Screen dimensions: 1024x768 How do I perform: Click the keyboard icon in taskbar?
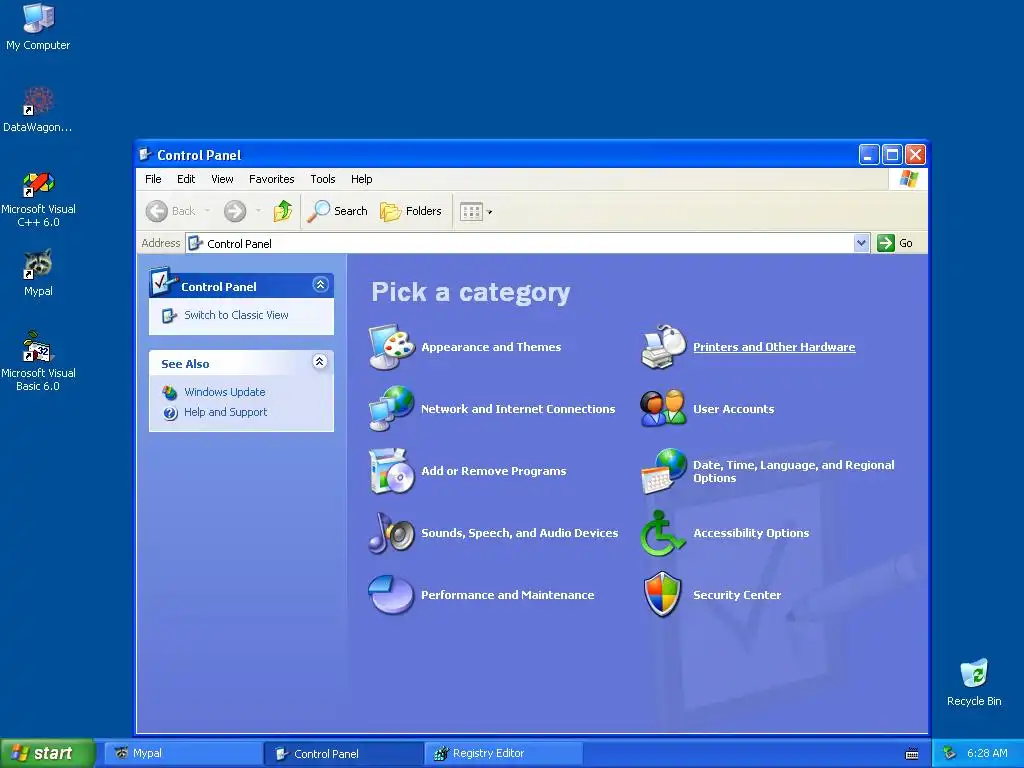click(x=912, y=754)
